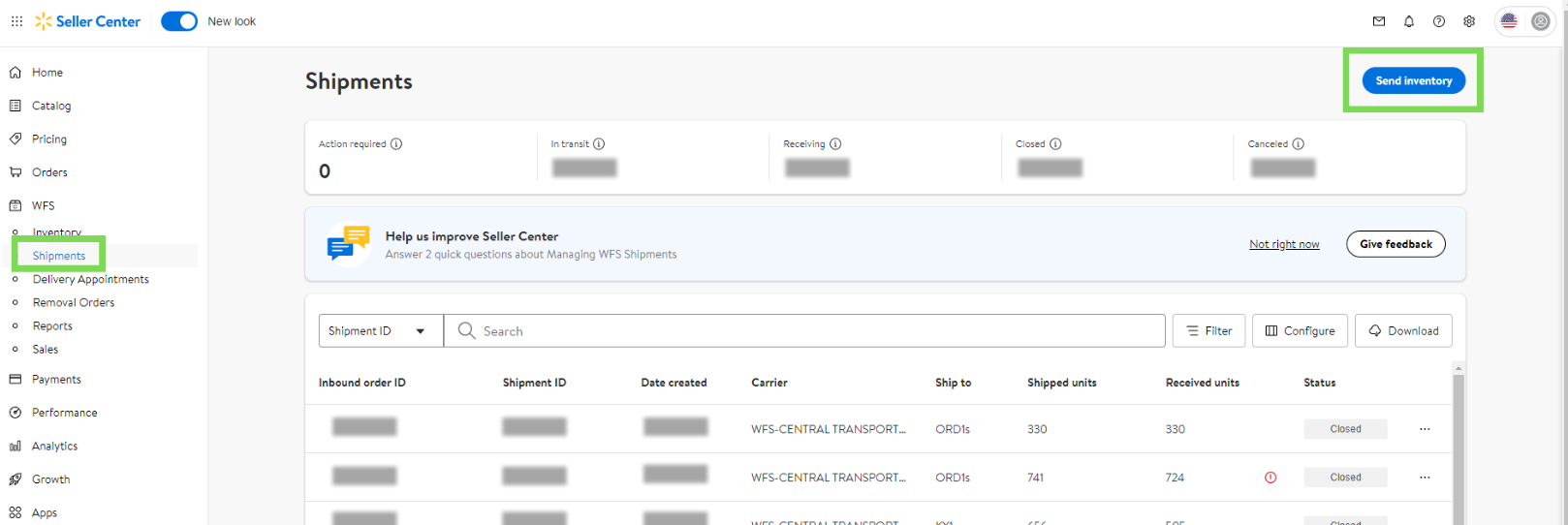Screen dimensions: 1568x525
Task: Click info icon next to Canceled
Action: (1299, 143)
